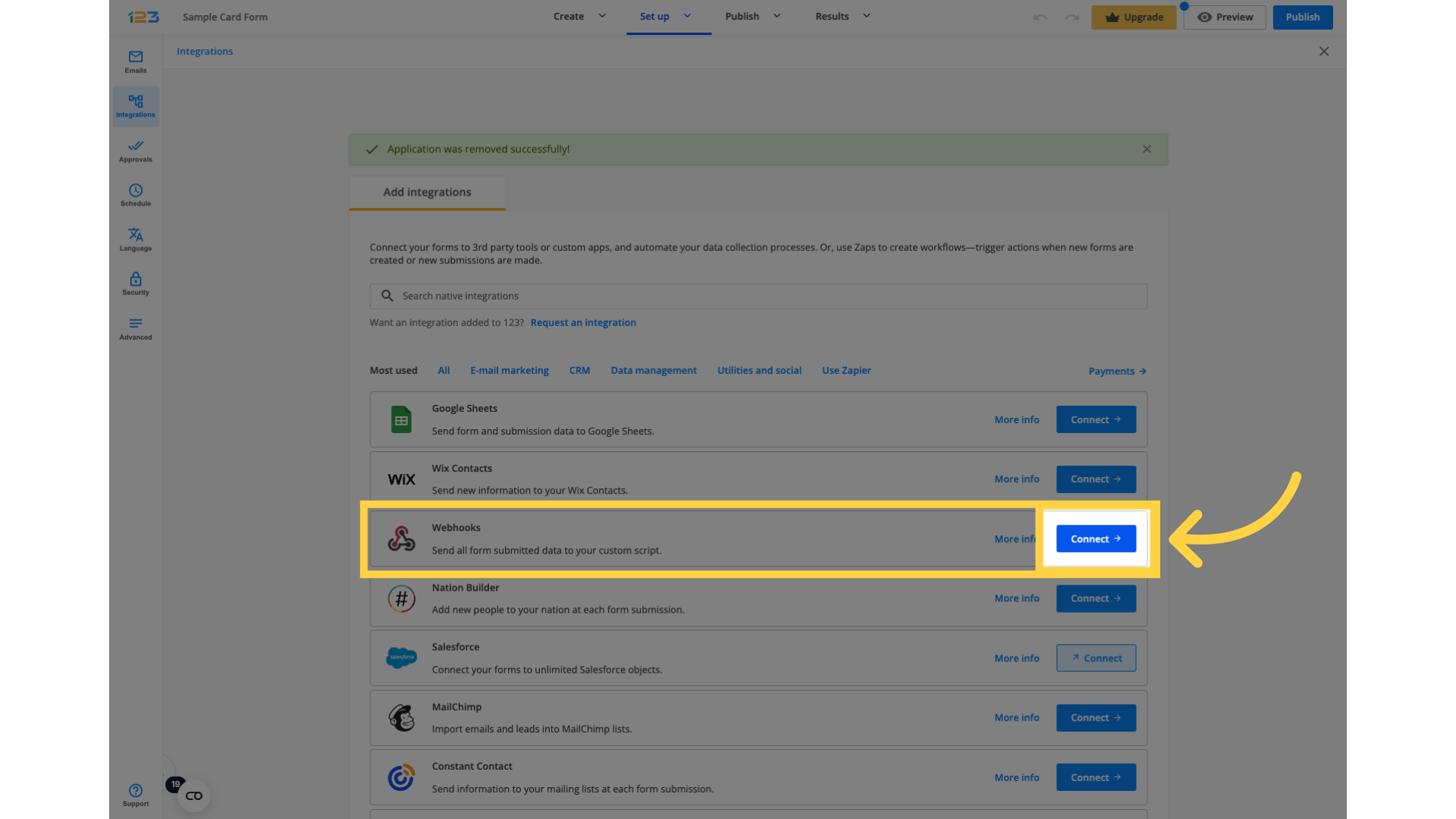Select the Integrations sidebar icon
1456x819 pixels.
[136, 106]
